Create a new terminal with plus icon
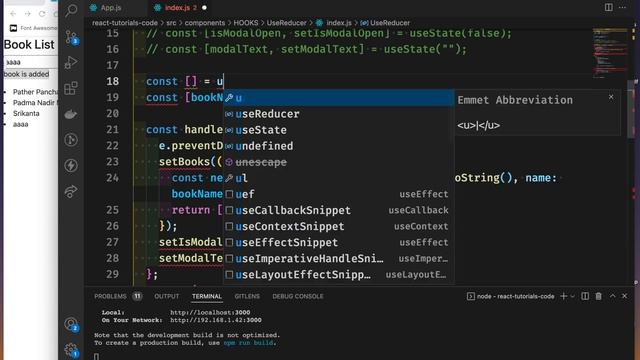Viewport: 640px width, 360px height. pos(564,296)
